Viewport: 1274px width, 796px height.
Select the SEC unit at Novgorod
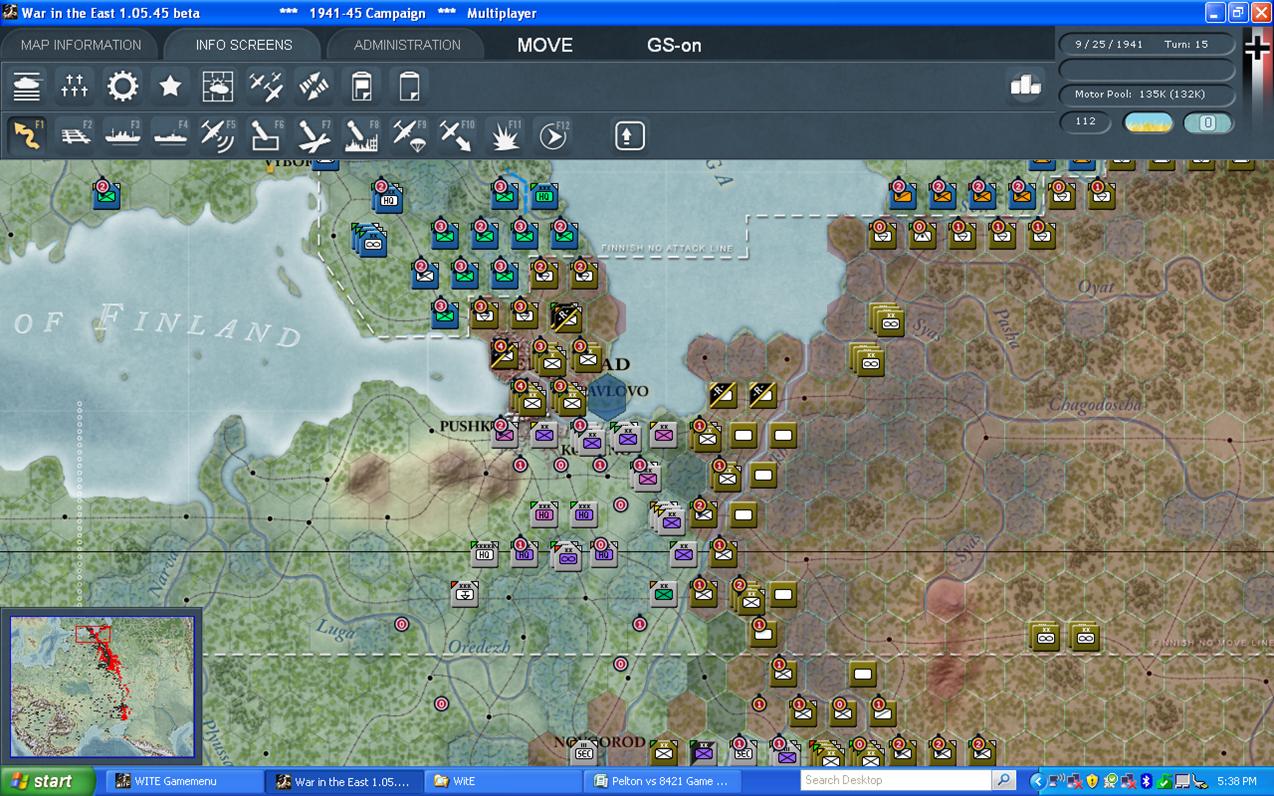(585, 751)
